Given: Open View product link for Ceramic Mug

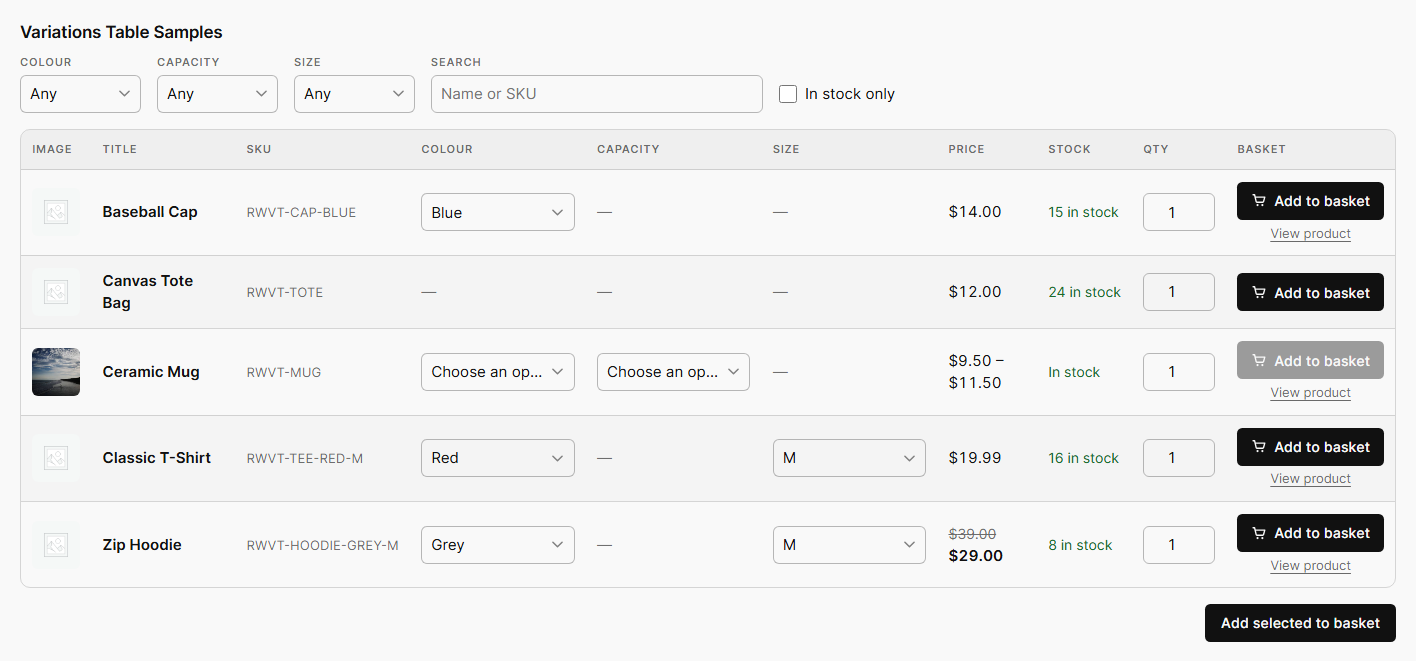Looking at the screenshot, I should click(1310, 393).
